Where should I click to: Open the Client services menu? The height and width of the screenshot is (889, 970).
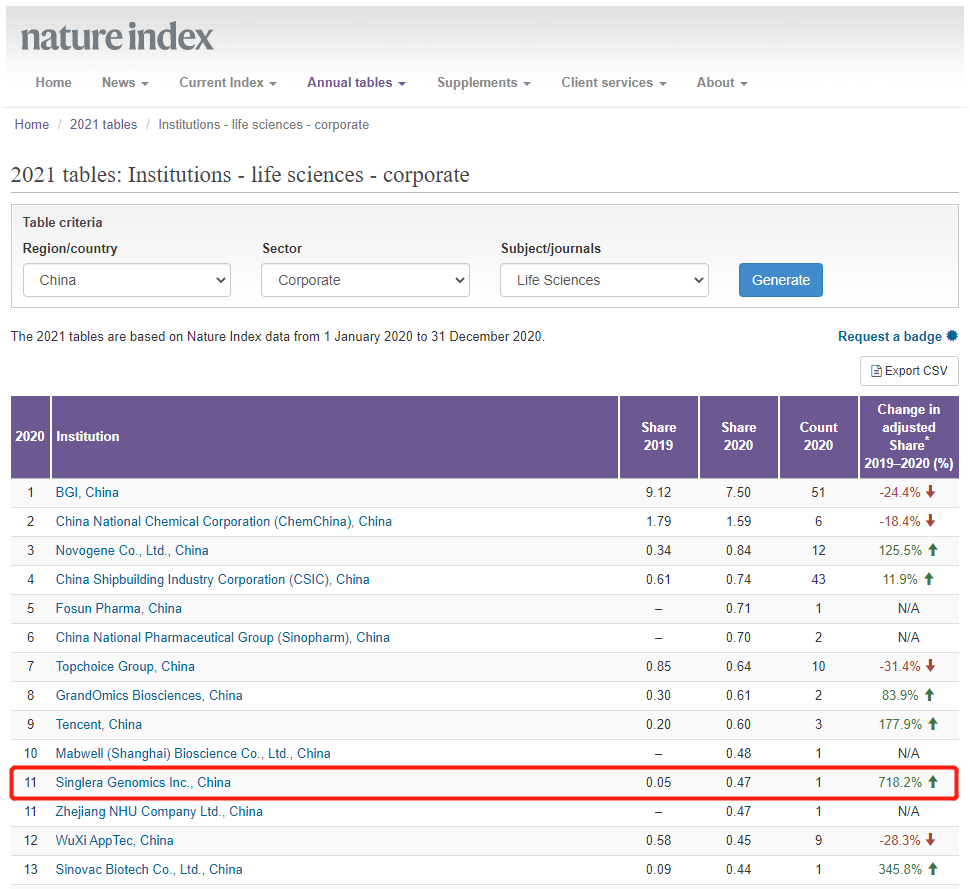tap(613, 83)
